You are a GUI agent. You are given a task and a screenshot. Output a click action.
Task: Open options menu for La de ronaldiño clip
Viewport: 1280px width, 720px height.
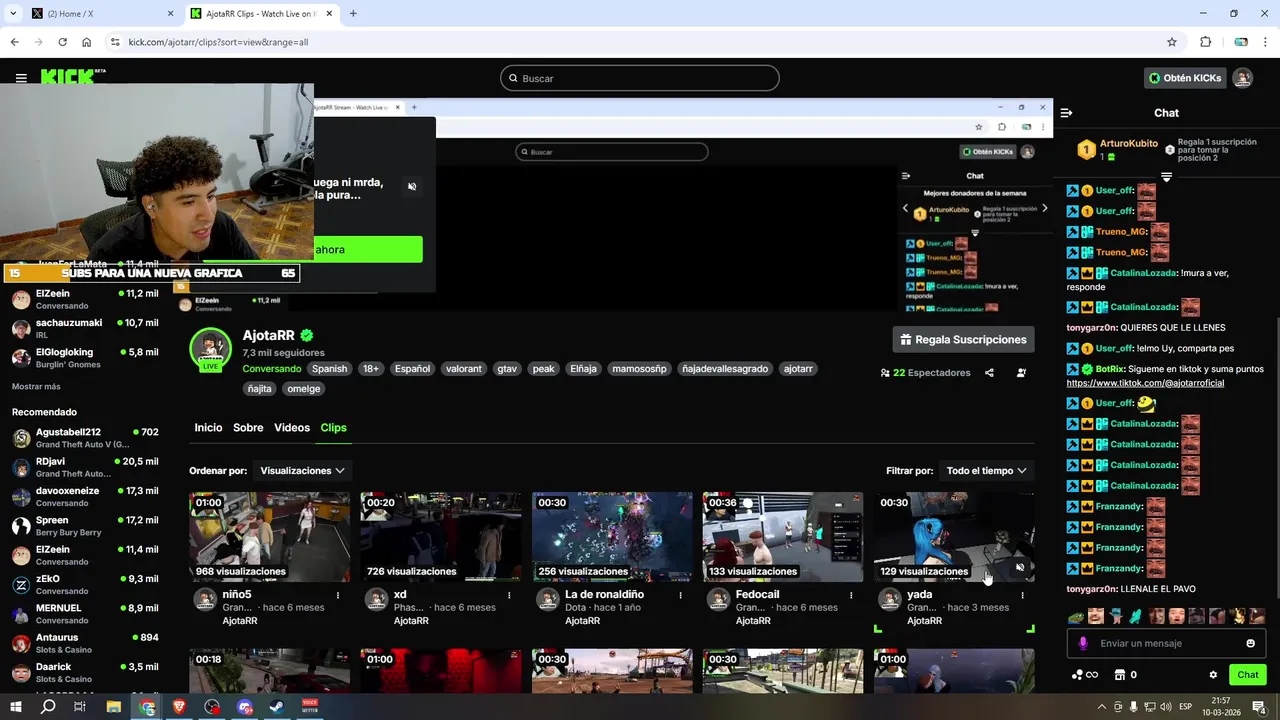click(680, 595)
